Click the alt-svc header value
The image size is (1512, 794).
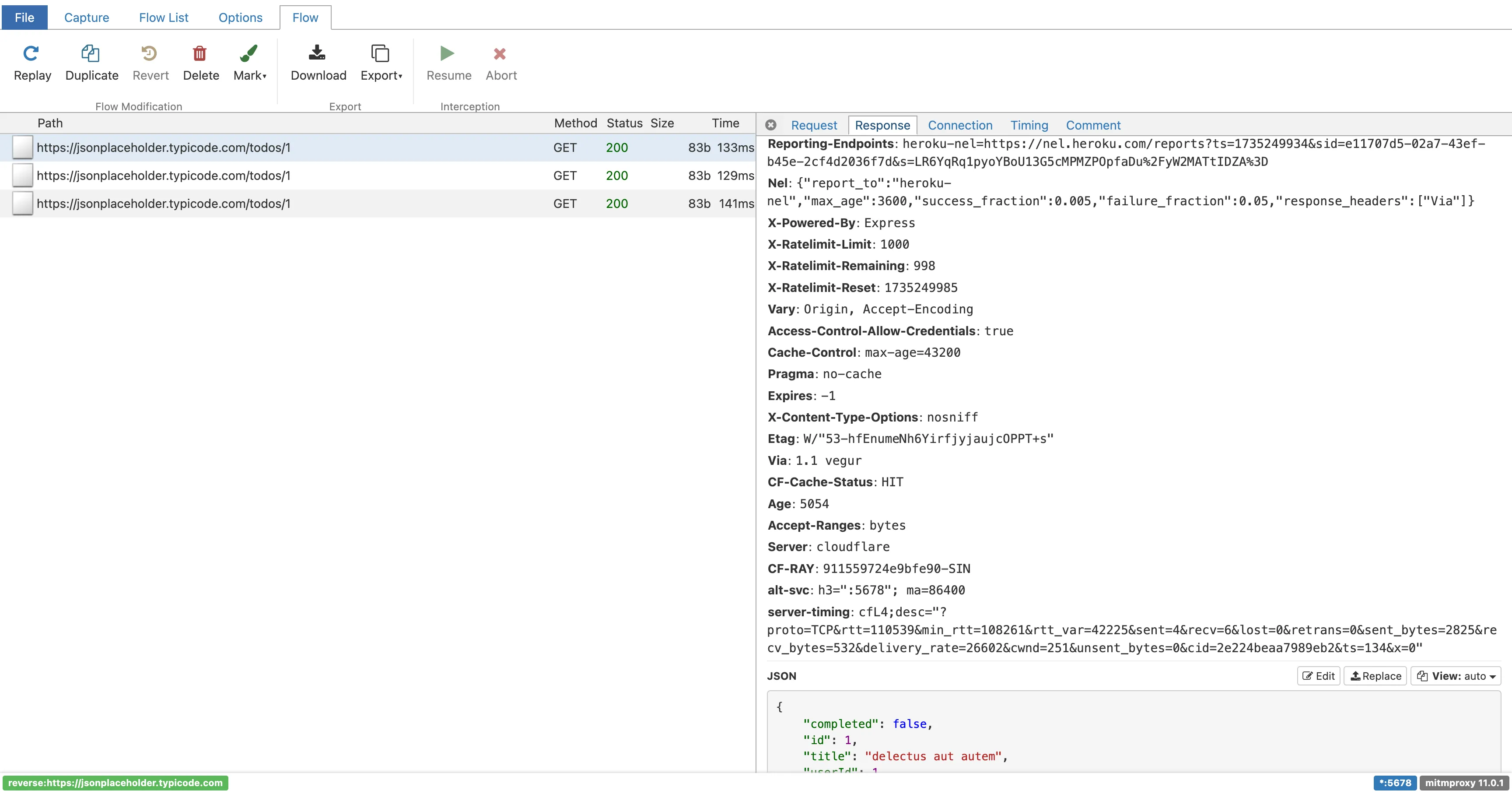[891, 590]
